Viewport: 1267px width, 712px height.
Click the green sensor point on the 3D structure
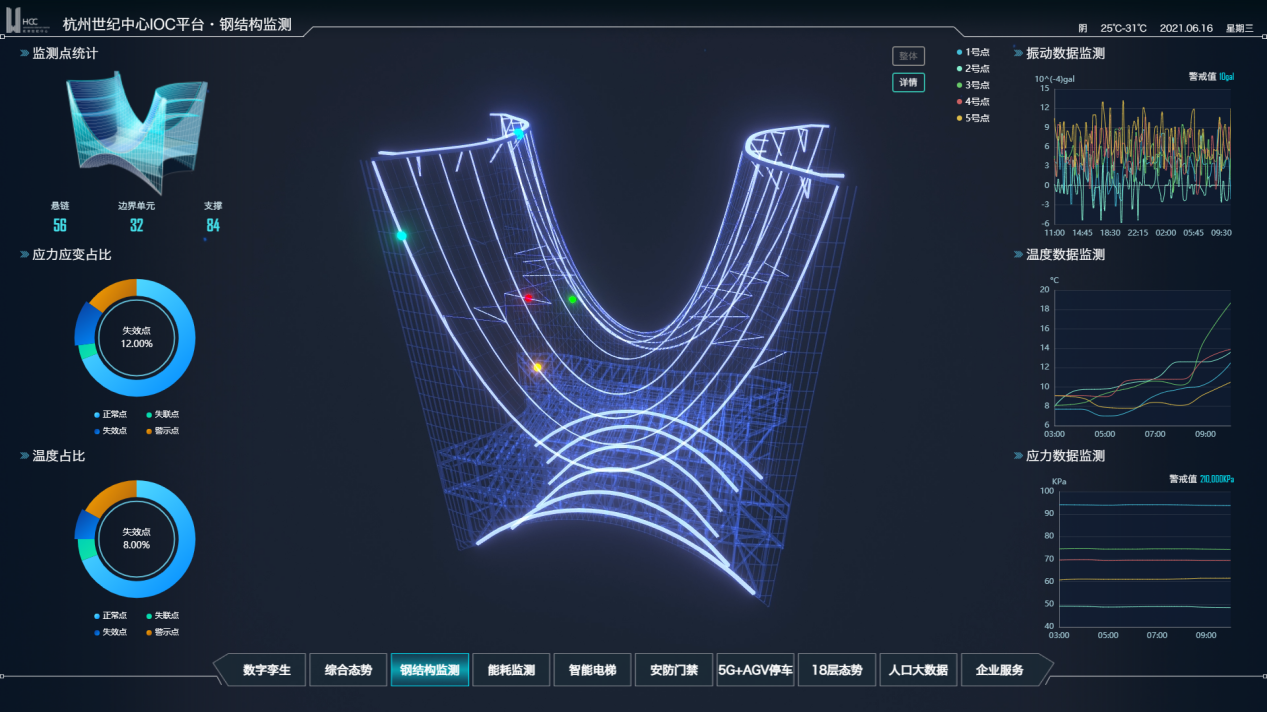[573, 299]
